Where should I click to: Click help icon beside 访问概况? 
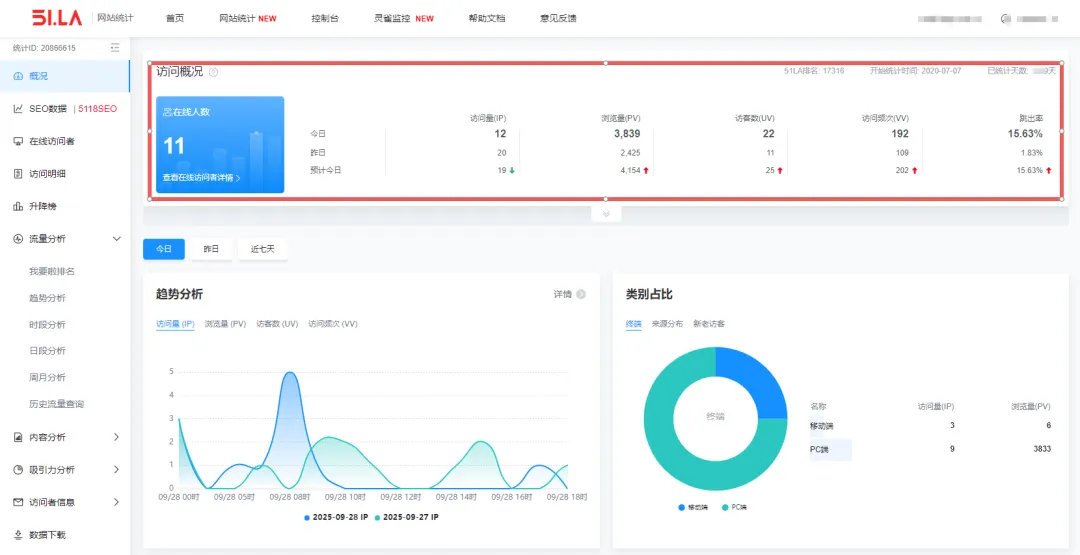(x=214, y=72)
